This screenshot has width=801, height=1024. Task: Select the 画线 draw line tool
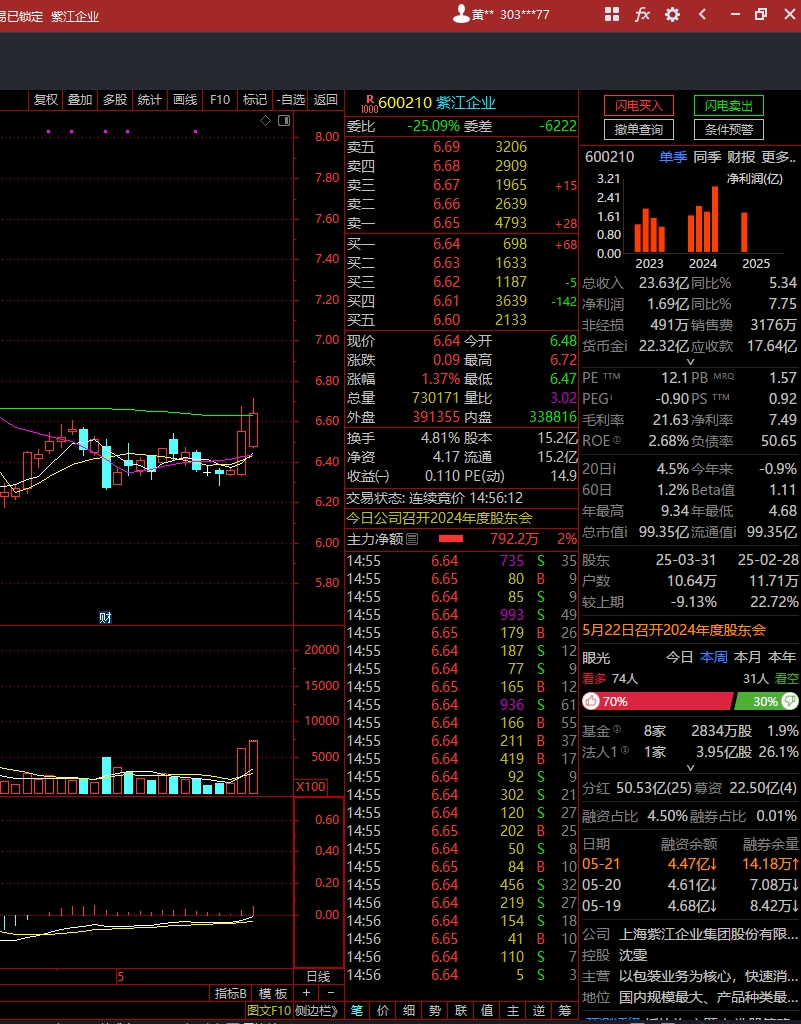pyautogui.click(x=185, y=100)
